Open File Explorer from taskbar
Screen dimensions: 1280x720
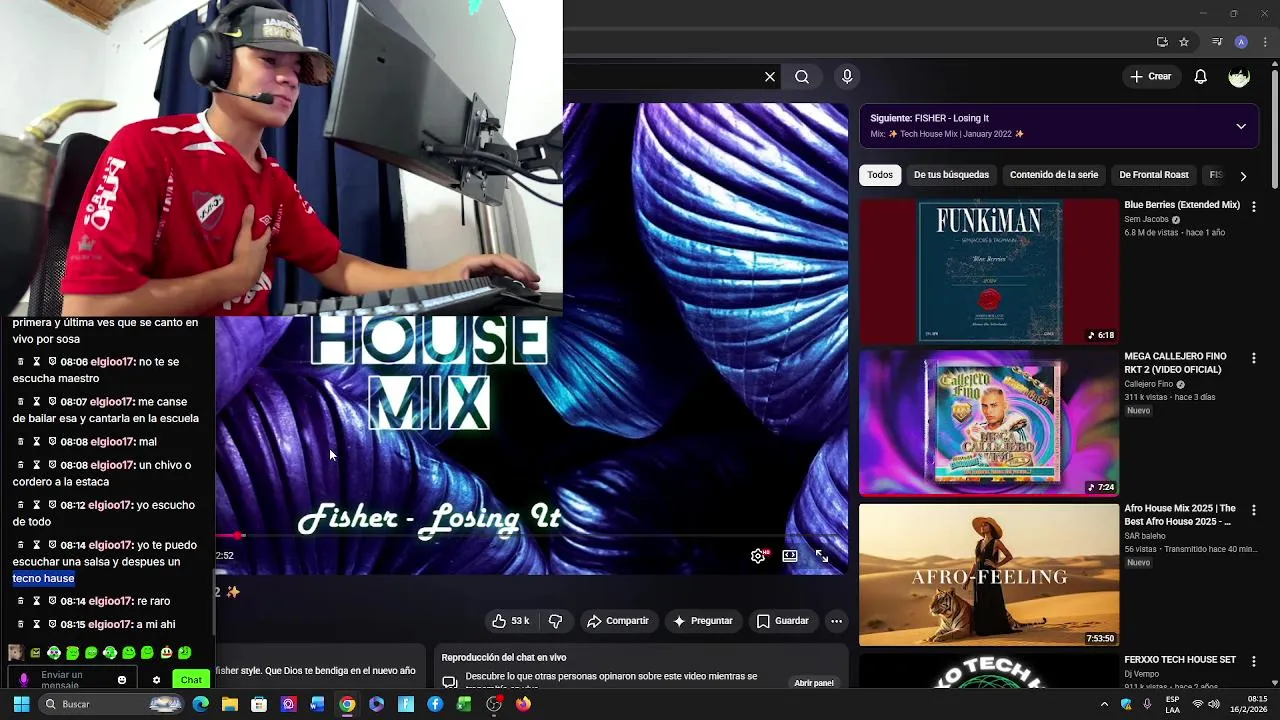(x=229, y=704)
